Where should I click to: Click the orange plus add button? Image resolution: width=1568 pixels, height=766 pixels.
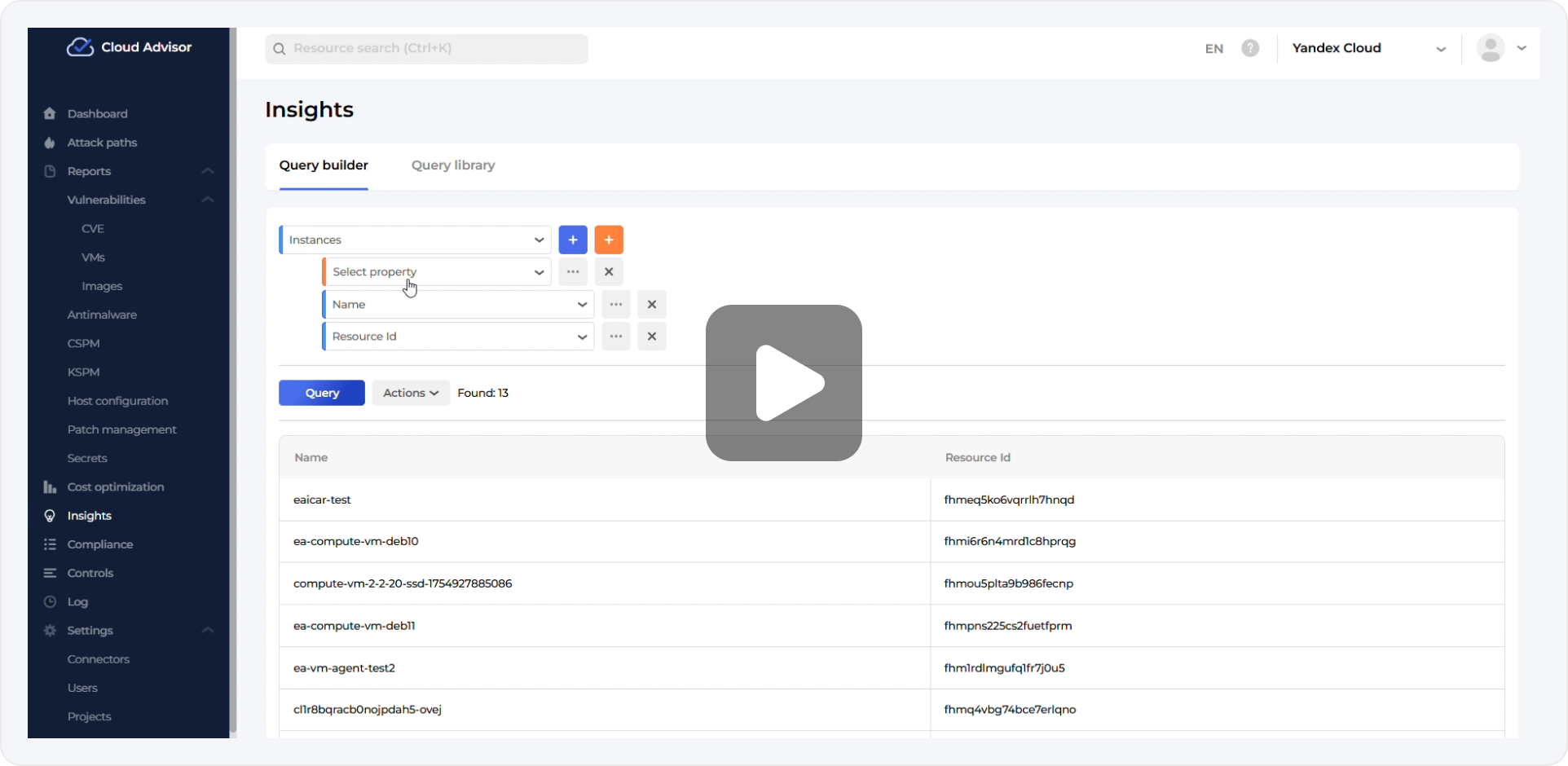click(609, 240)
